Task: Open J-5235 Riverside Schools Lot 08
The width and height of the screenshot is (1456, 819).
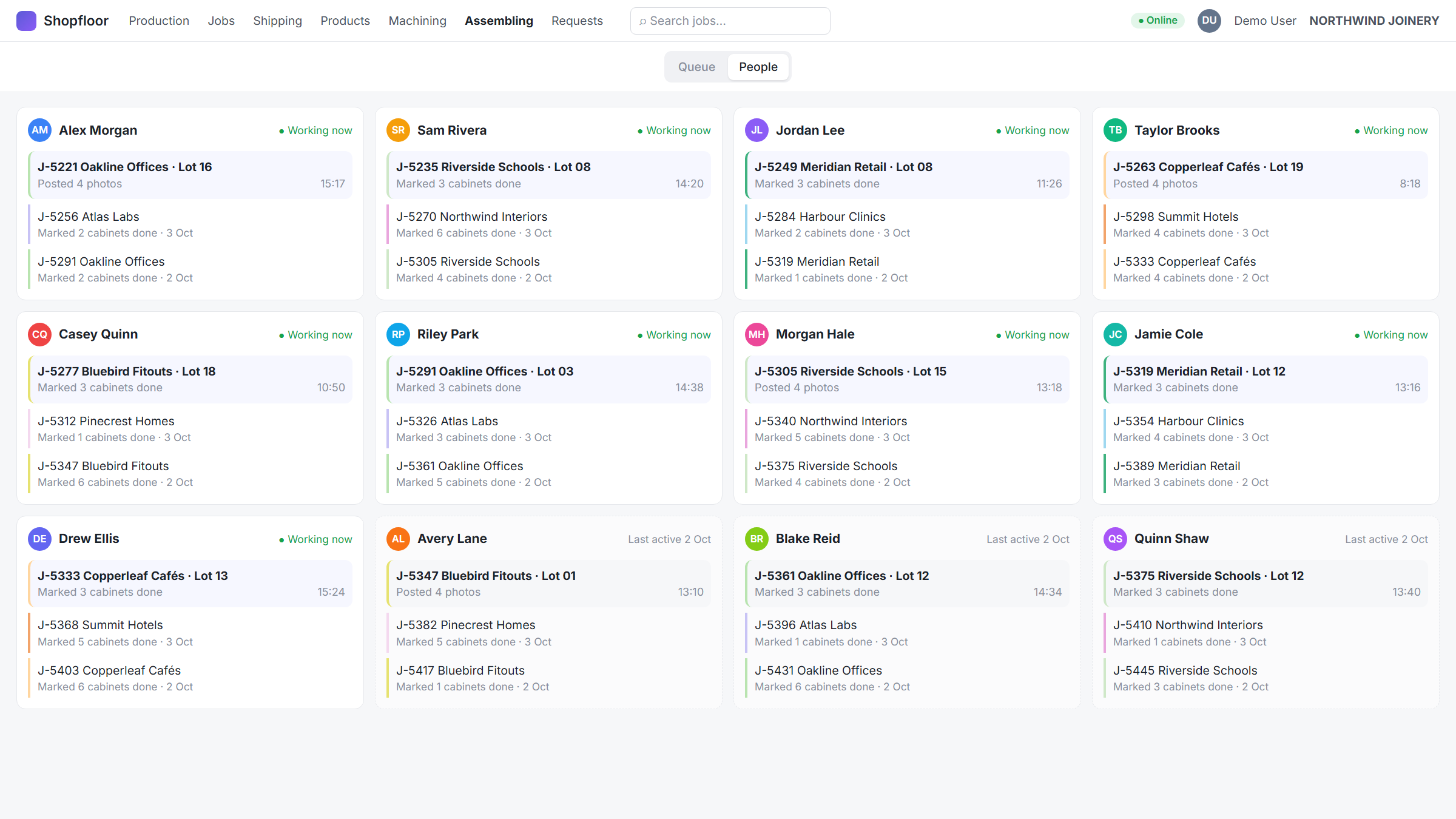Action: (x=548, y=175)
